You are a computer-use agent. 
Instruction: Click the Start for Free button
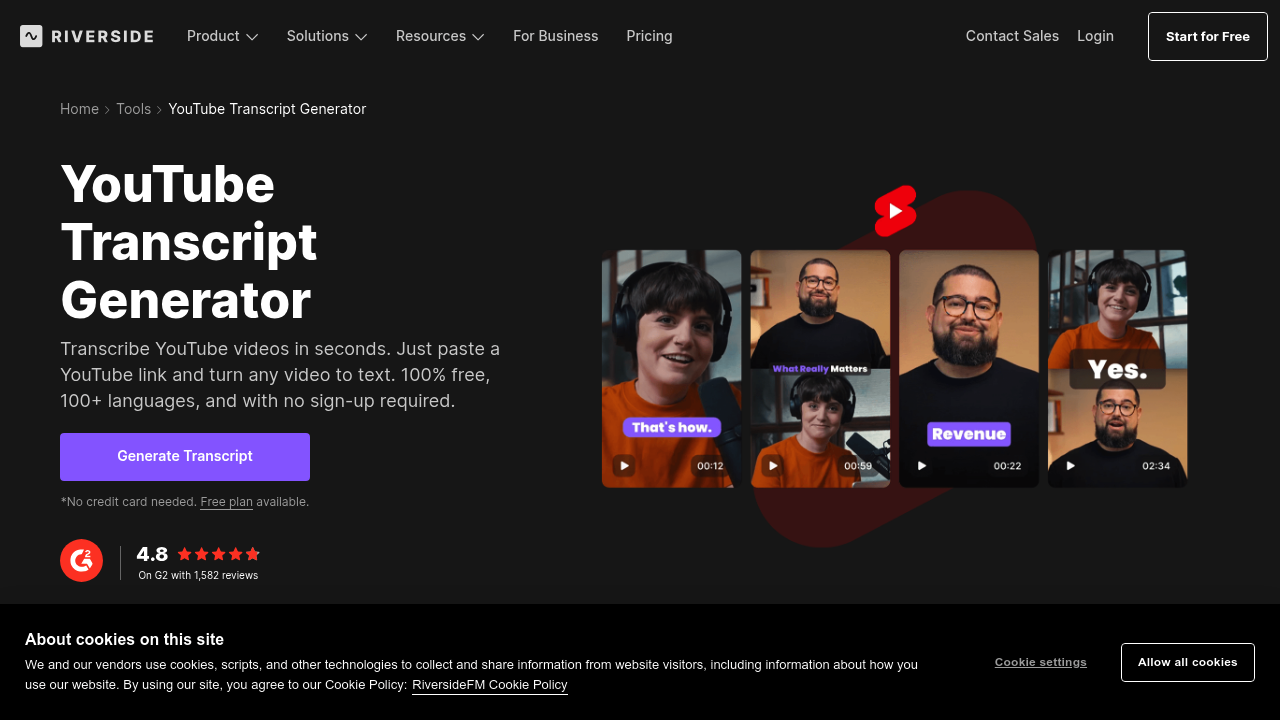pyautogui.click(x=1207, y=37)
